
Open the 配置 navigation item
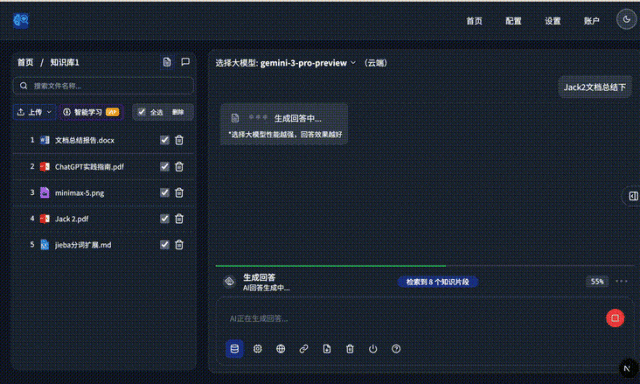(x=513, y=21)
